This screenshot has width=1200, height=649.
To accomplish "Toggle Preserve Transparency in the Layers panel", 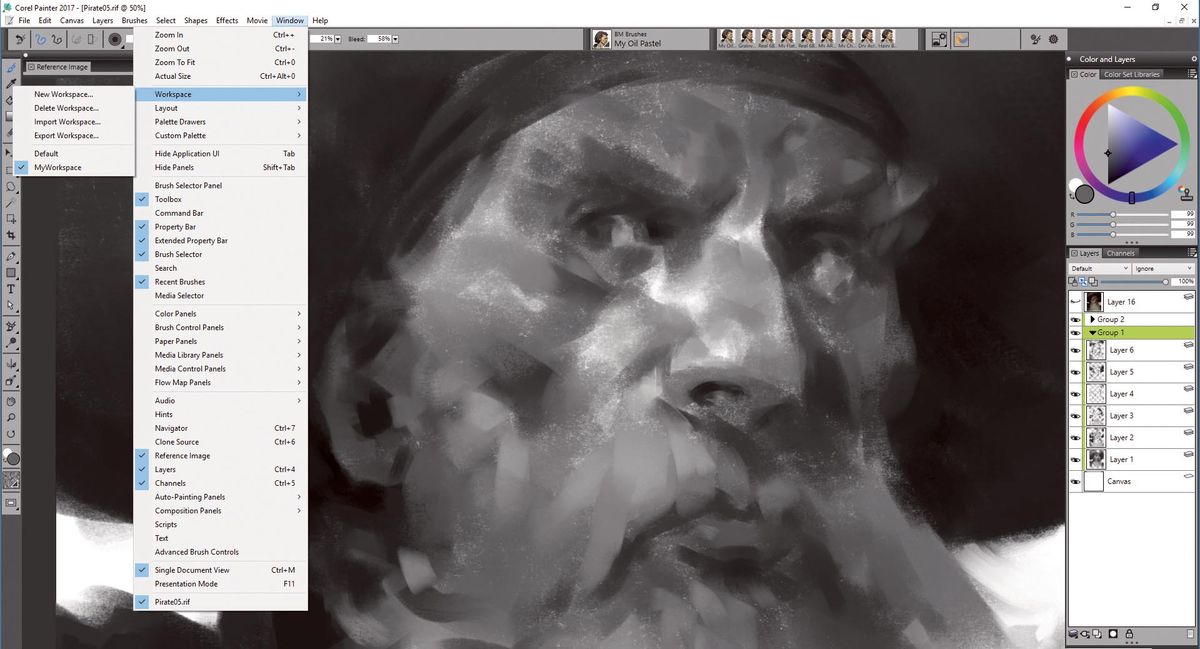I will (1074, 281).
